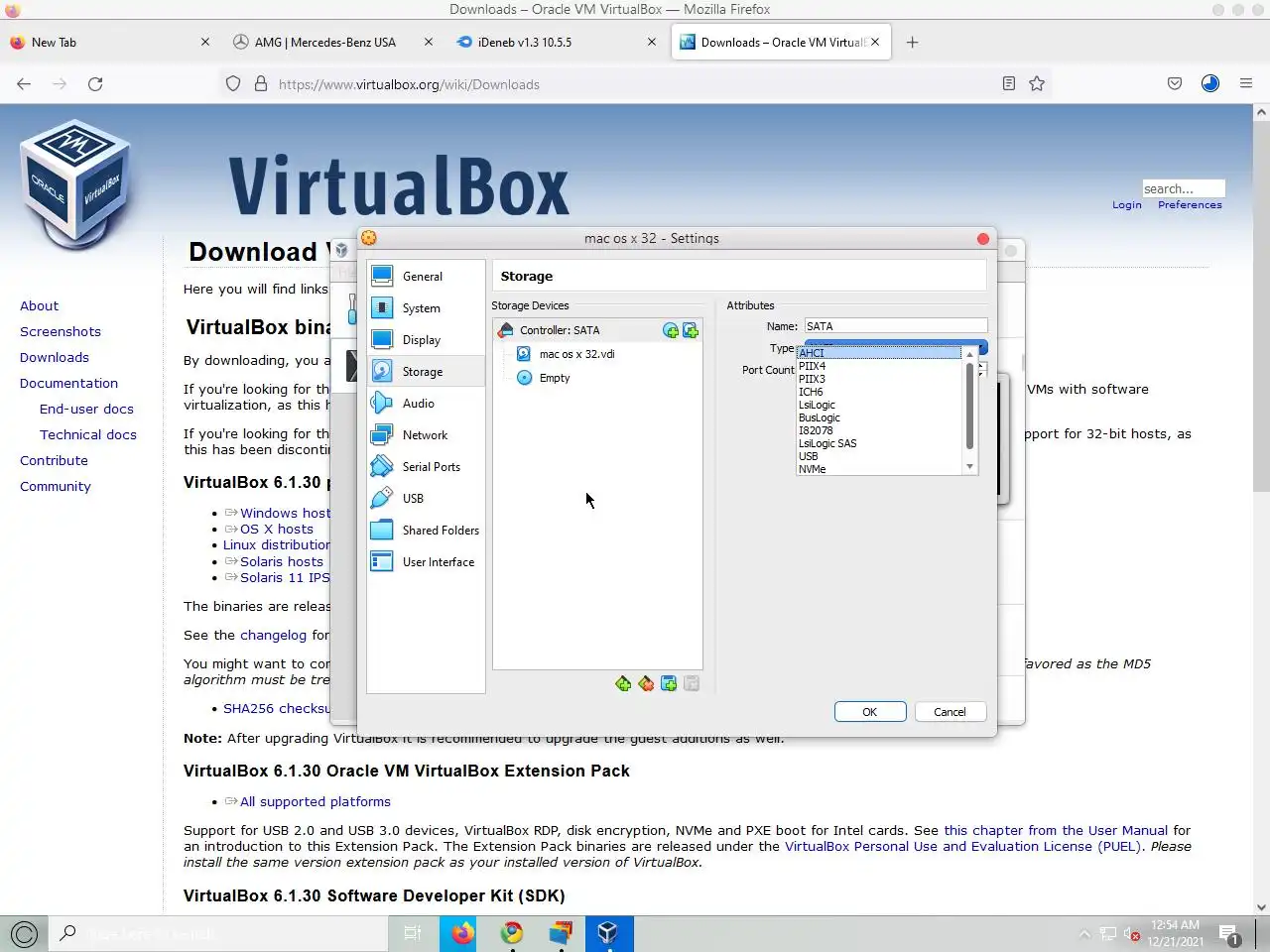The height and width of the screenshot is (952, 1270).
Task: Select the Controller: SATA row
Action: tap(597, 330)
